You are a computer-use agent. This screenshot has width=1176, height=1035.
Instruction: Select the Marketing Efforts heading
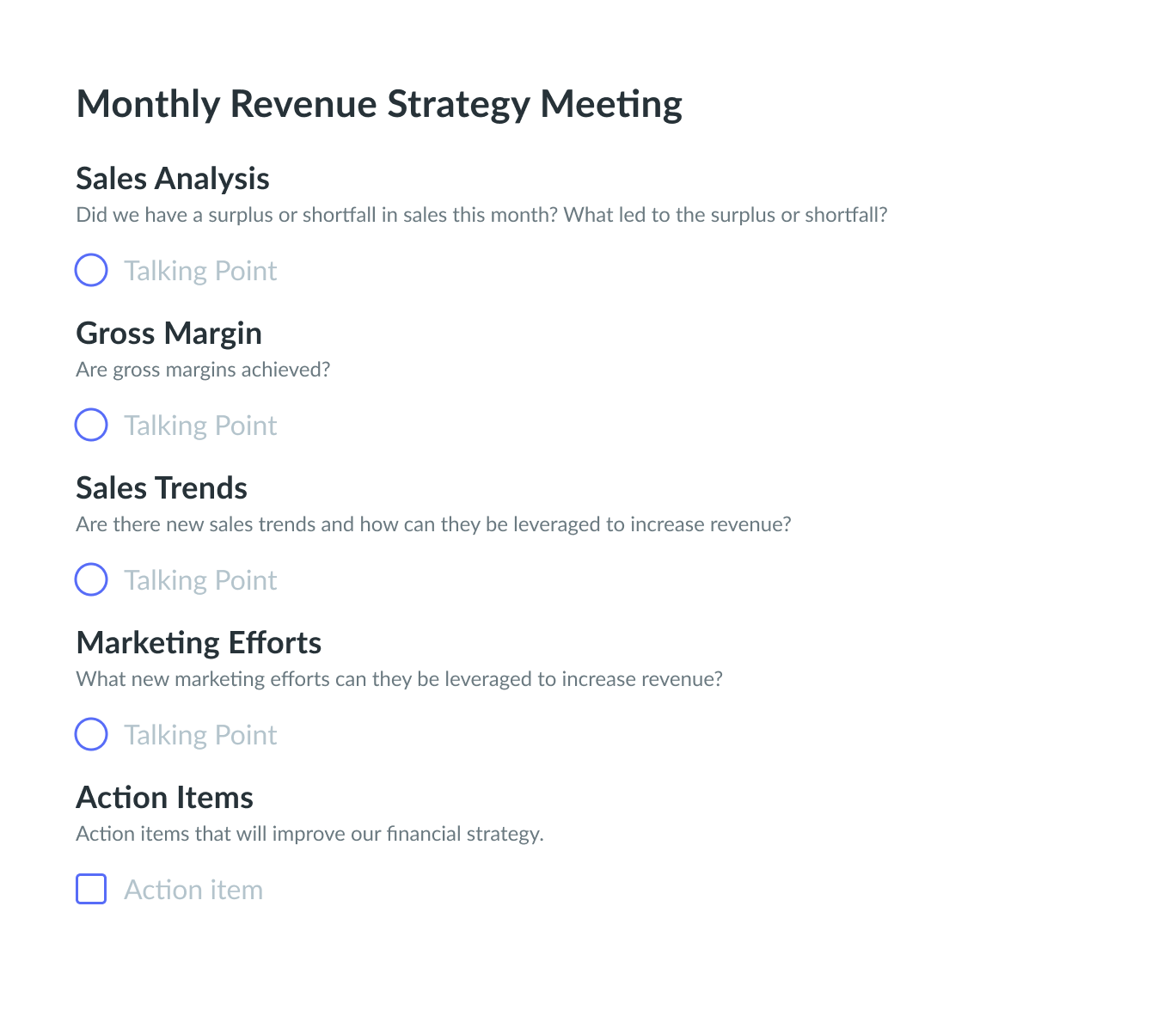(x=199, y=643)
